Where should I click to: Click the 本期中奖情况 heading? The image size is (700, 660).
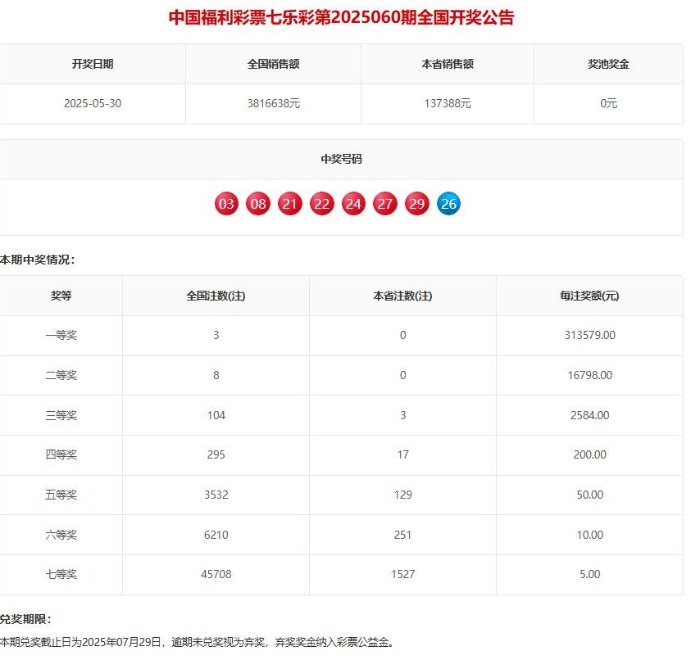[38, 259]
